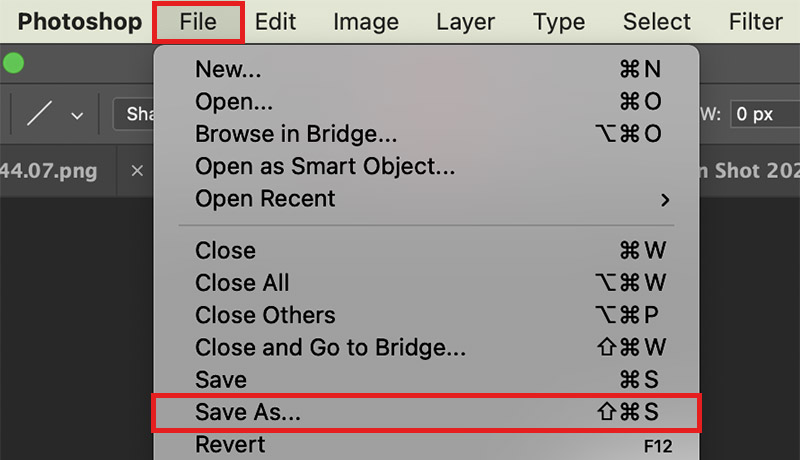Click Close All menu item
Screen dimensions: 800x460
click(427, 283)
